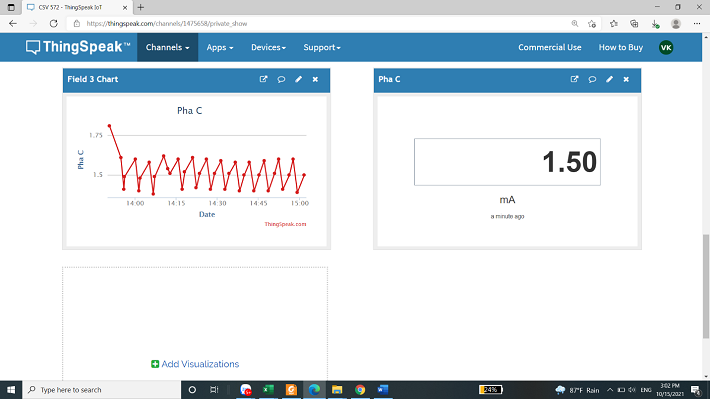Open VK user account avatar
The width and height of the screenshot is (710, 399).
point(666,48)
